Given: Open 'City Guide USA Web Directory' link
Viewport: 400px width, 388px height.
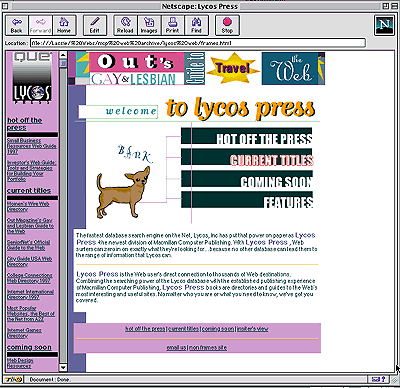Looking at the screenshot, I should click(29, 261).
